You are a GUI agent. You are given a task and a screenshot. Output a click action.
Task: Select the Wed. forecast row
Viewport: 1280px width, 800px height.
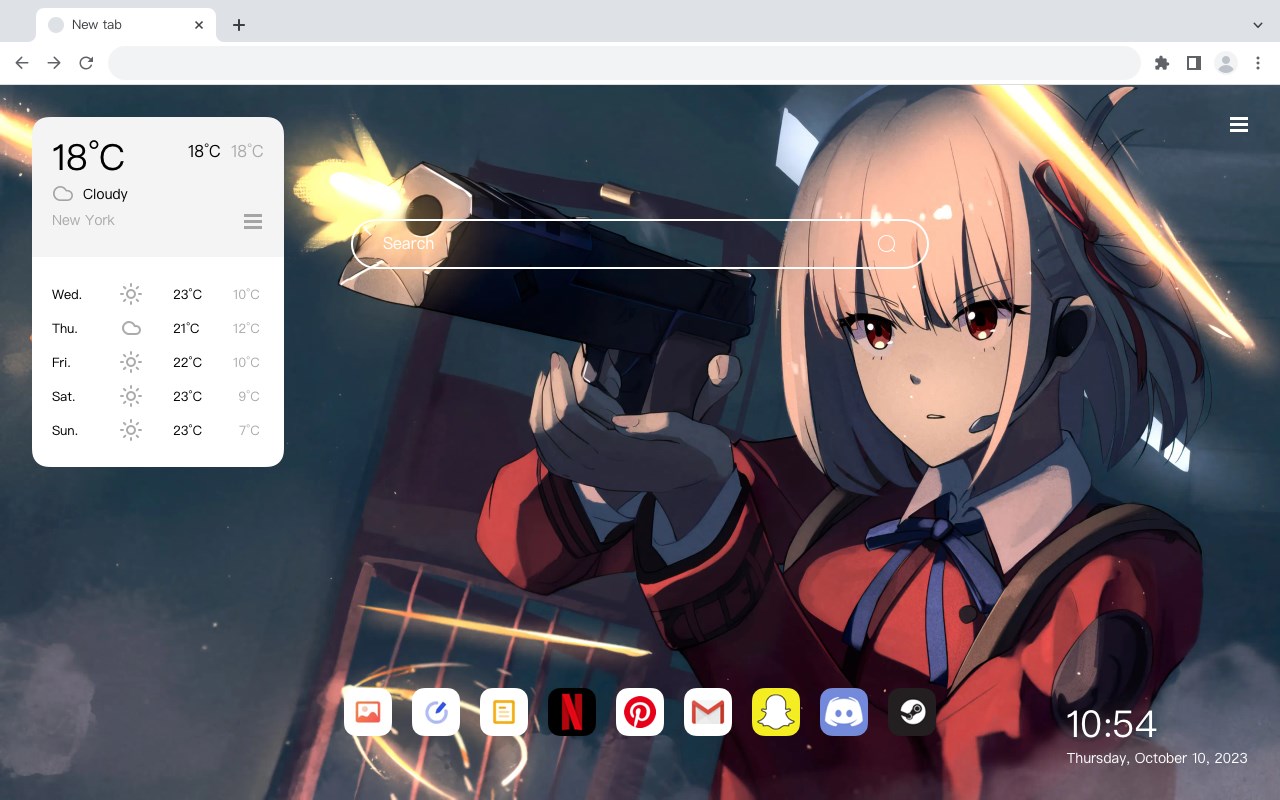(x=158, y=294)
